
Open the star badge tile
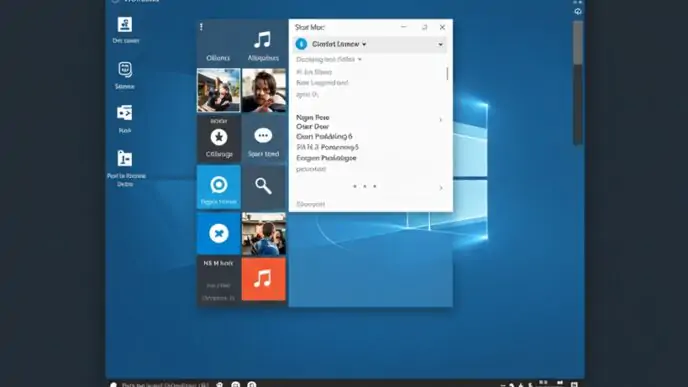pos(219,138)
